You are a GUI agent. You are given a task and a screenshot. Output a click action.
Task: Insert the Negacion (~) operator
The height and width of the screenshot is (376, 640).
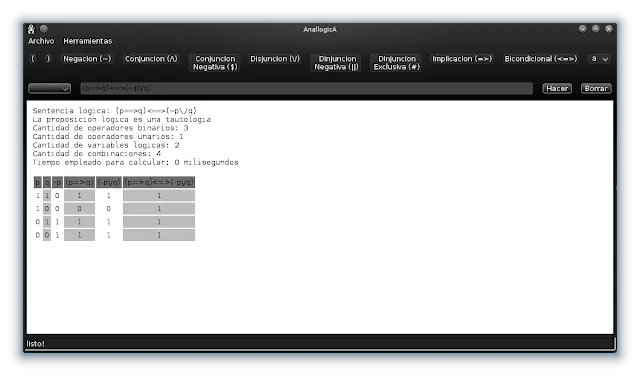[x=87, y=59]
